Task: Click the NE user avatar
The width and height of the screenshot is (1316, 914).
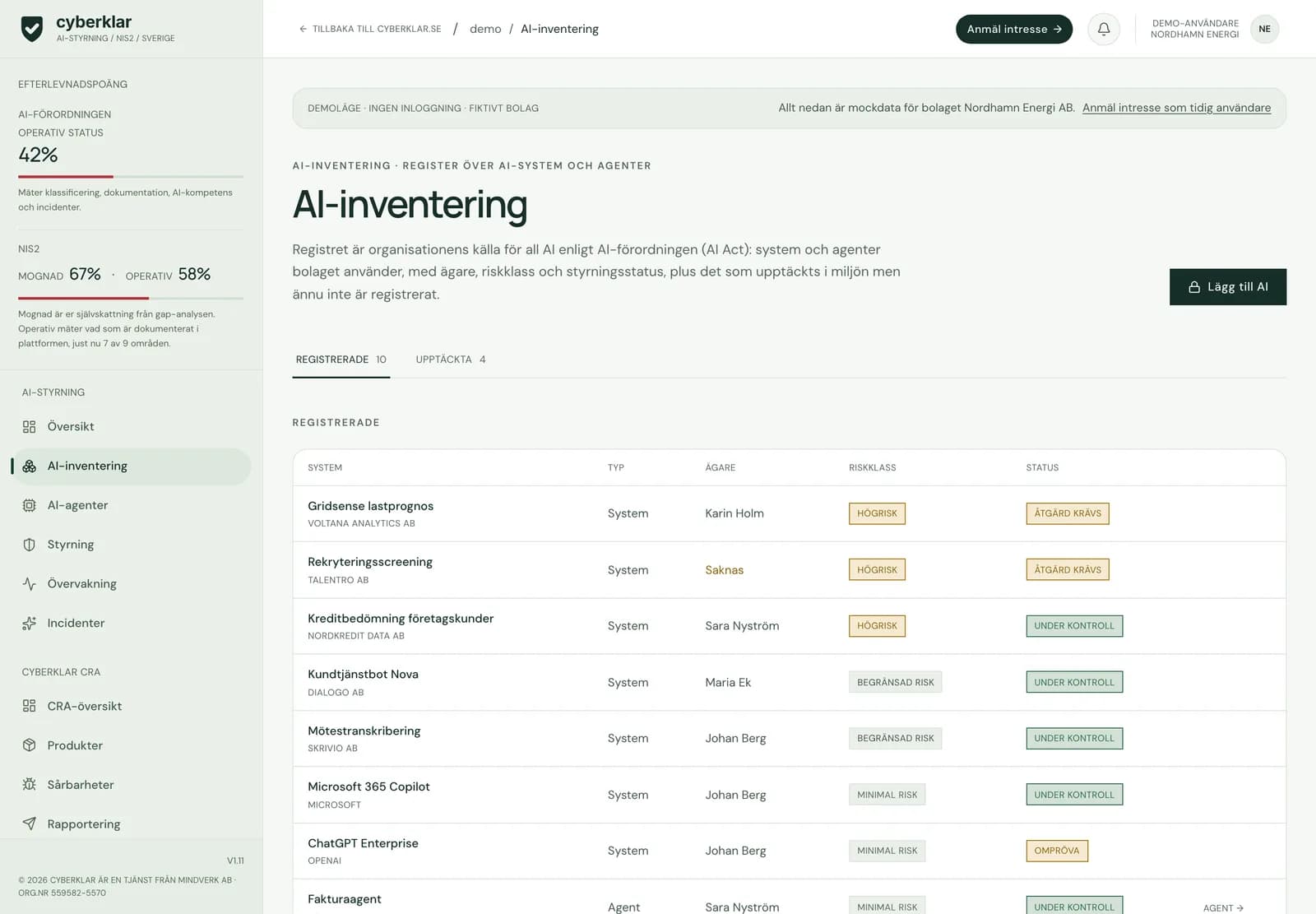Action: (1264, 29)
